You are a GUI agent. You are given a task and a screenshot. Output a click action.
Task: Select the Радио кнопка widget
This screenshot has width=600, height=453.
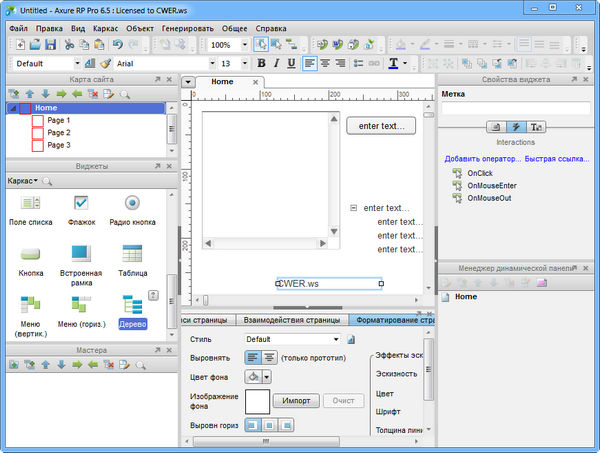coord(132,203)
